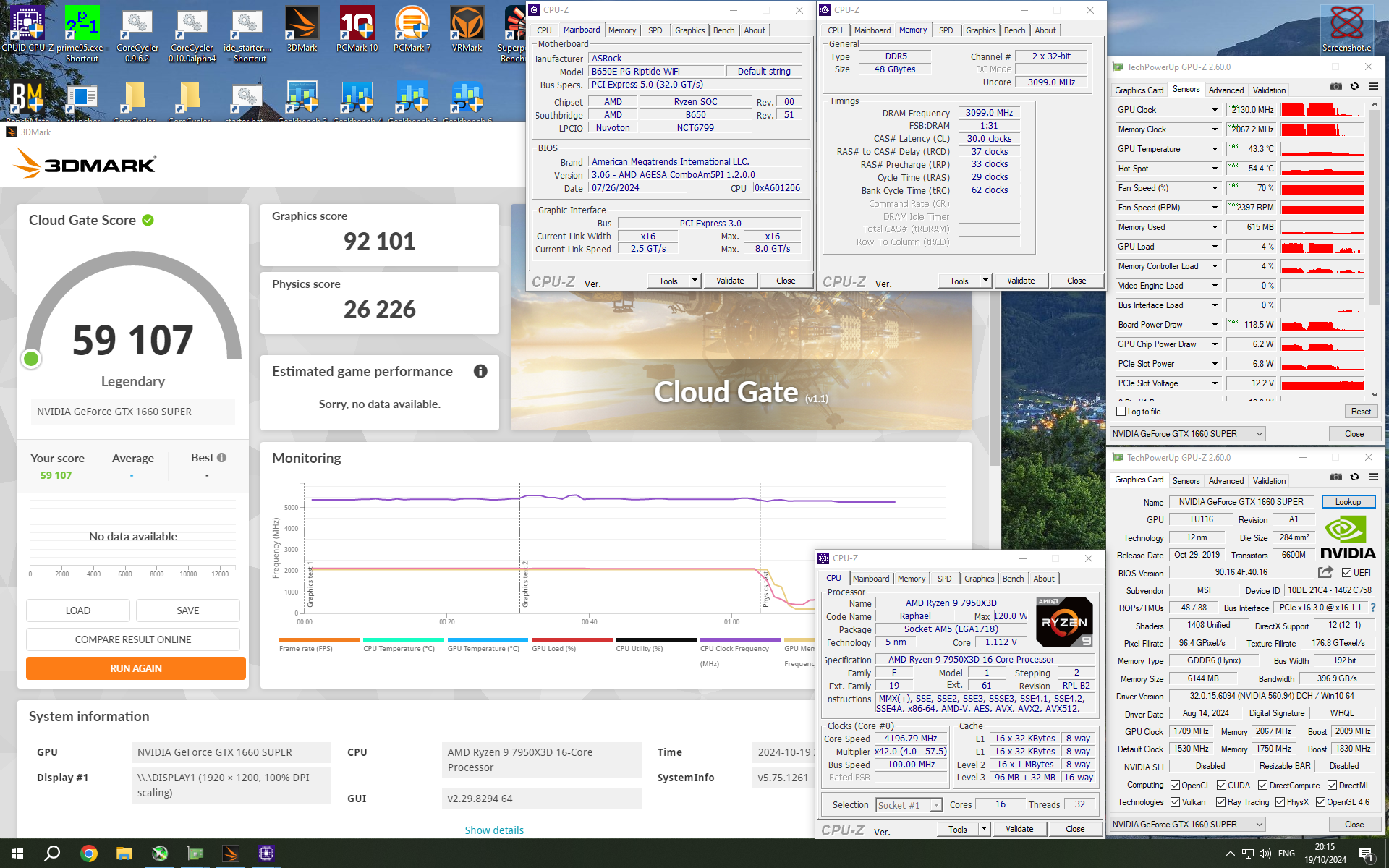Select the VRMark desktop icon
The image size is (1389, 868).
[467, 30]
